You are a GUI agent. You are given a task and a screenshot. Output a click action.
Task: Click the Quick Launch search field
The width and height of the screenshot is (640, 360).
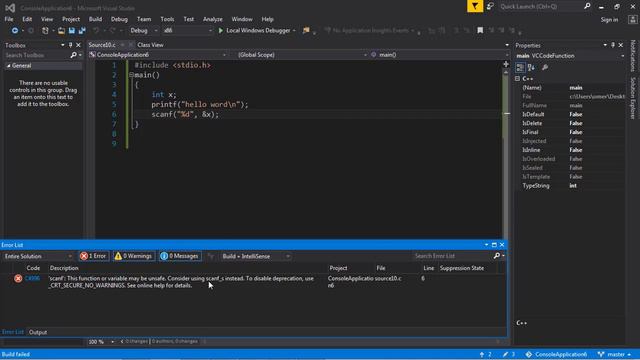(540, 6)
